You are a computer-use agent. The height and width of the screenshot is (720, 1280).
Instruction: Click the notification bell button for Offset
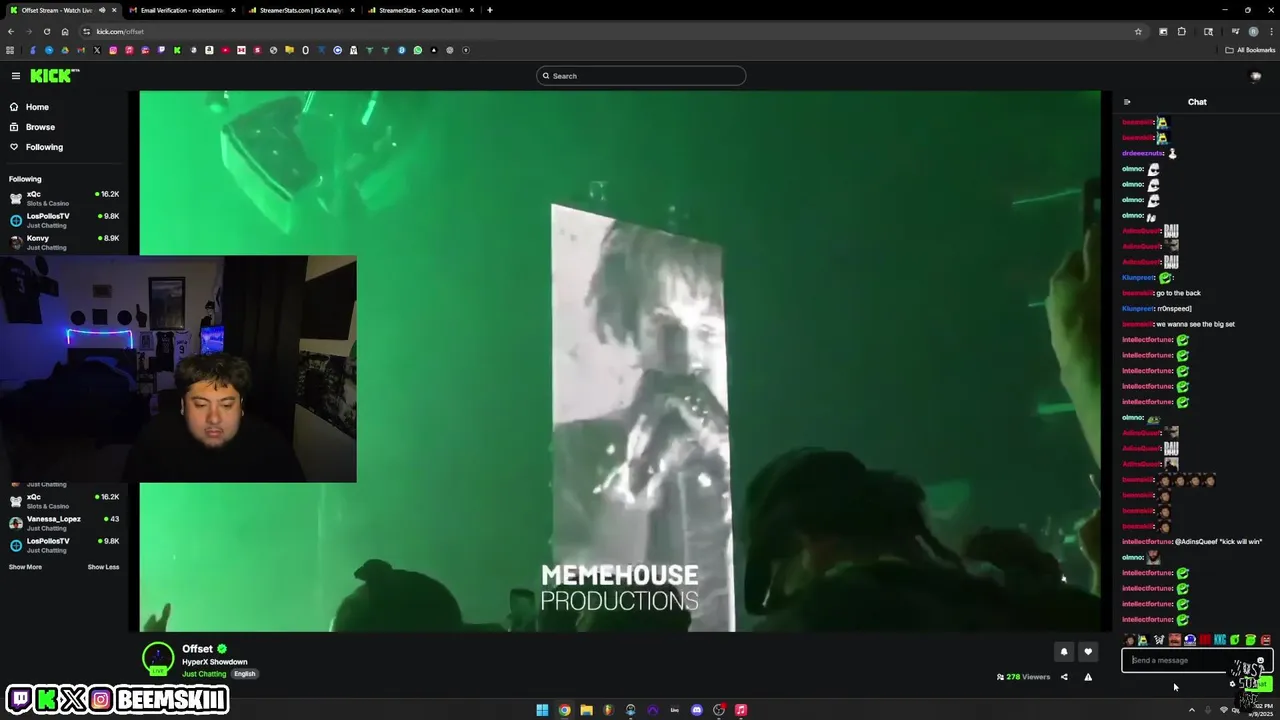click(1064, 652)
